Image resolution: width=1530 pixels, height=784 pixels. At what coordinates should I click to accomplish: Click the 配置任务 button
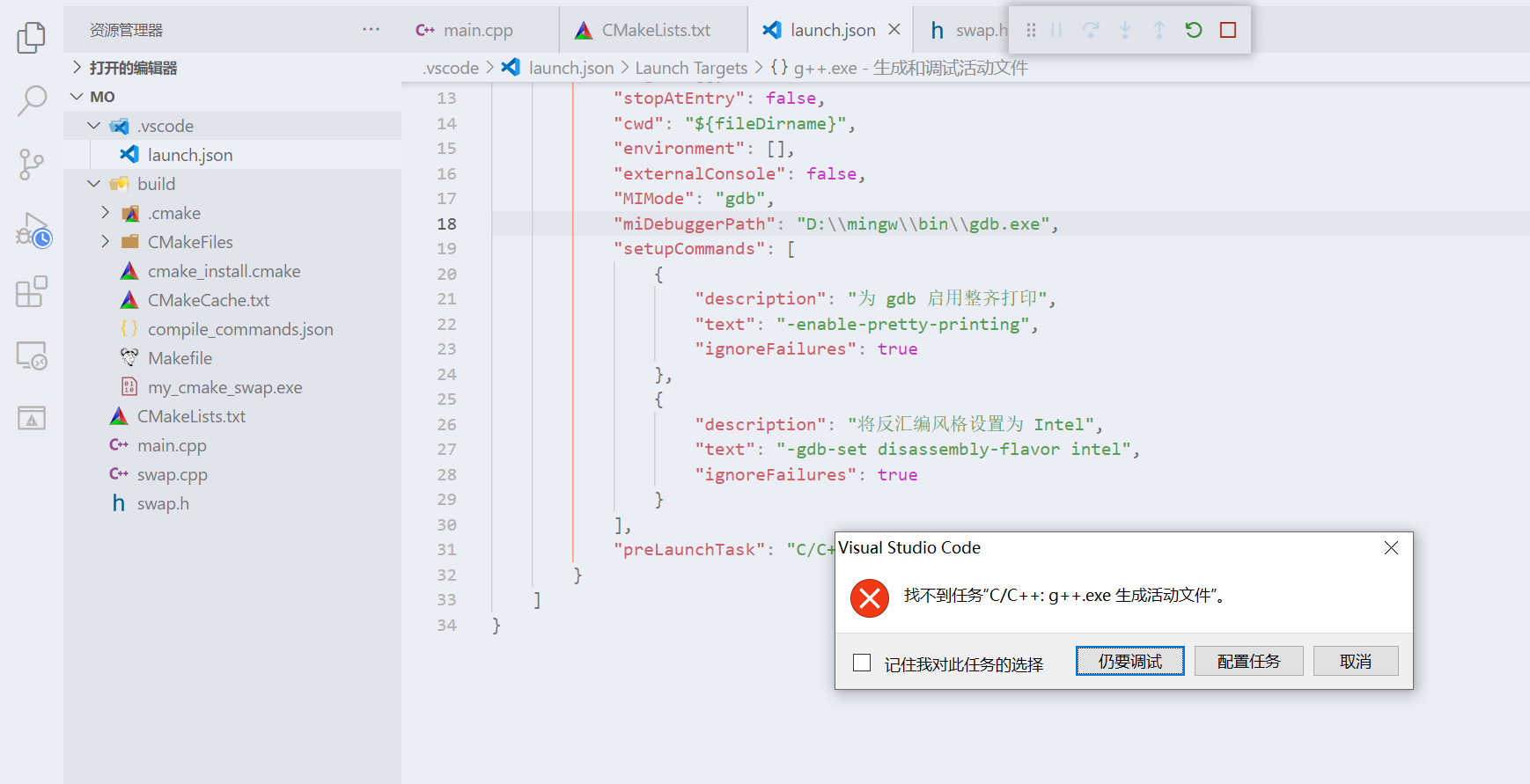pos(1249,661)
